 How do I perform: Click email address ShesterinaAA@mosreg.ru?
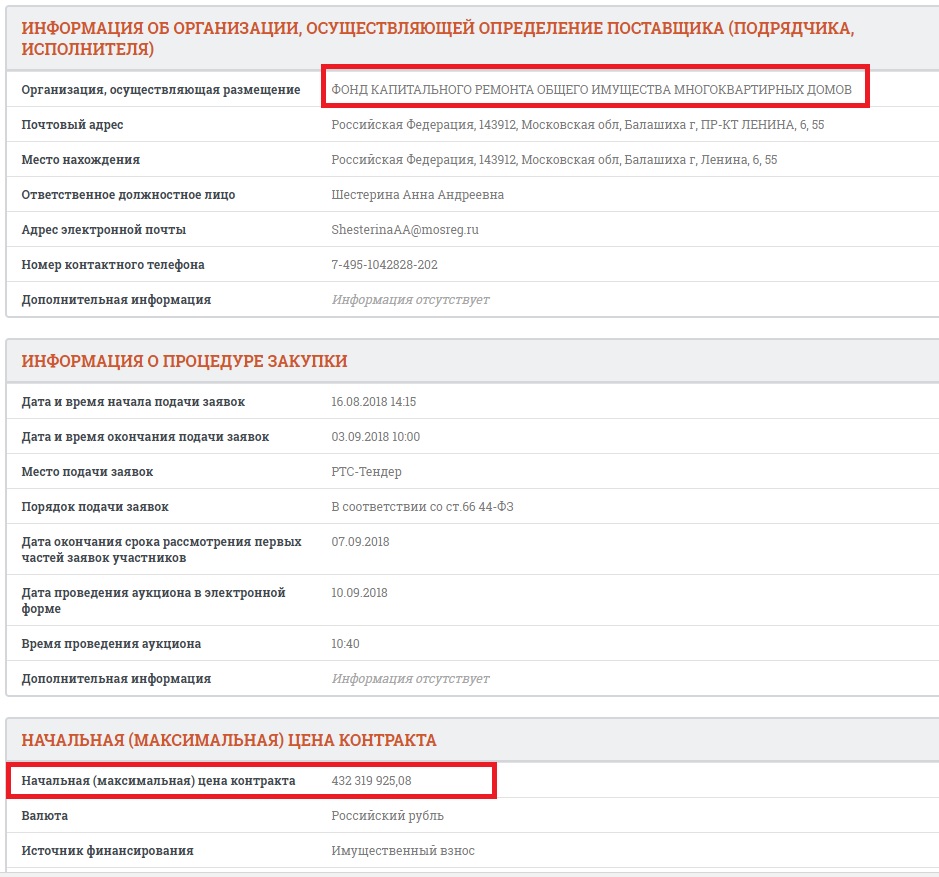[405, 230]
